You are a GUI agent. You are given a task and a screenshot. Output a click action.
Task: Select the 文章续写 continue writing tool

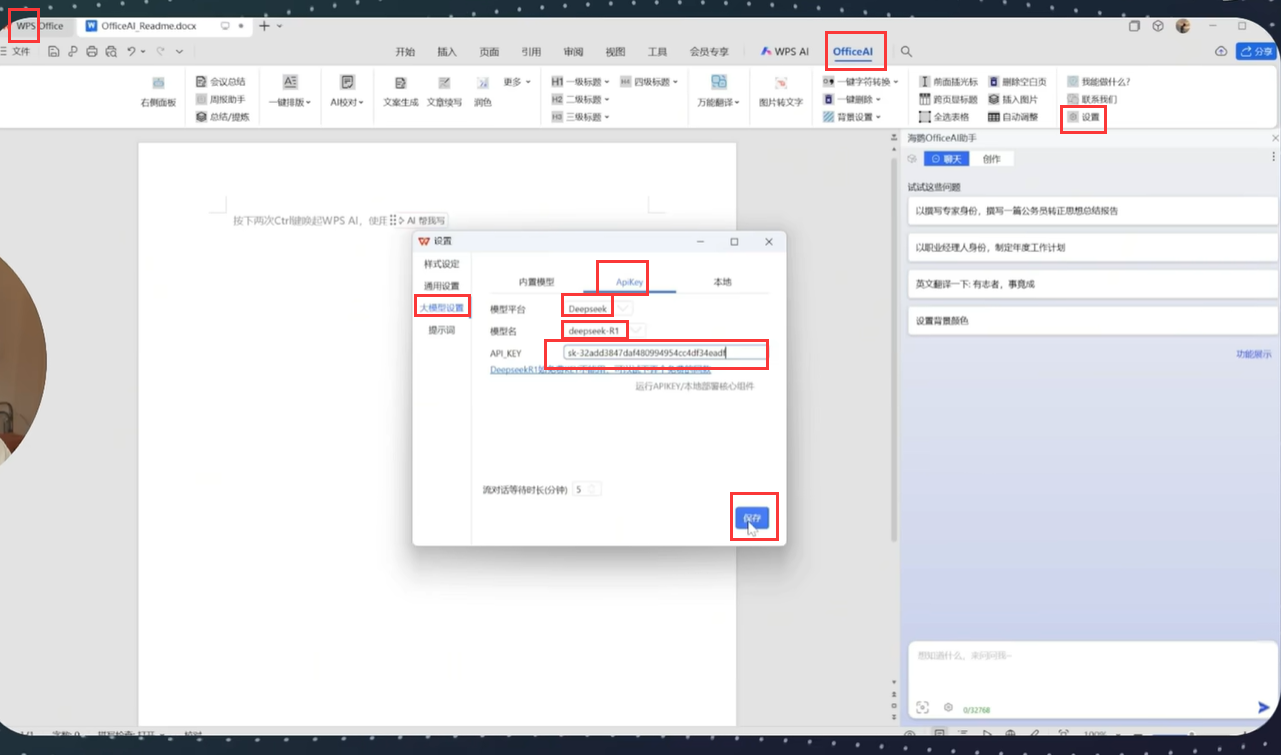coord(444,91)
